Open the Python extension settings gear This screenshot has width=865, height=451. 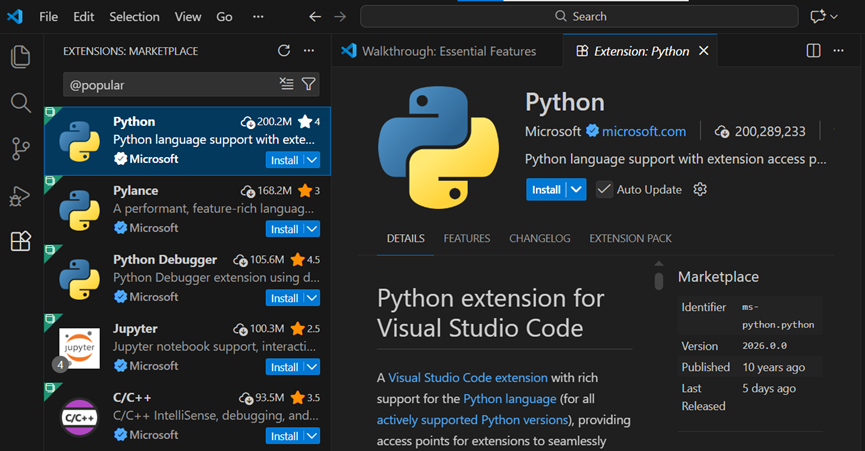coord(700,190)
